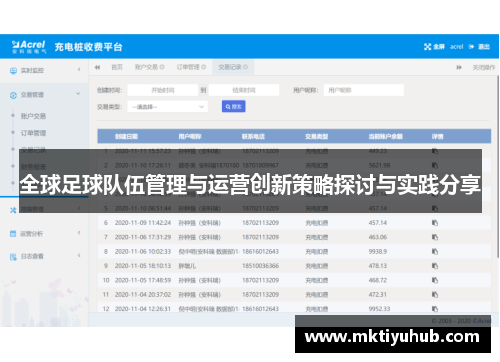Screen dimensions: 500x362
Task: Switch to the 交易记录 tab
Action: (x=230, y=67)
